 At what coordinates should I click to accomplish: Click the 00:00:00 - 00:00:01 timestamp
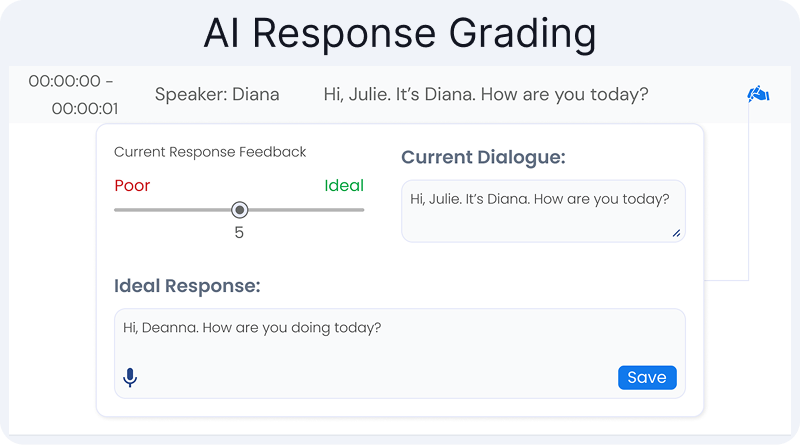click(x=71, y=95)
